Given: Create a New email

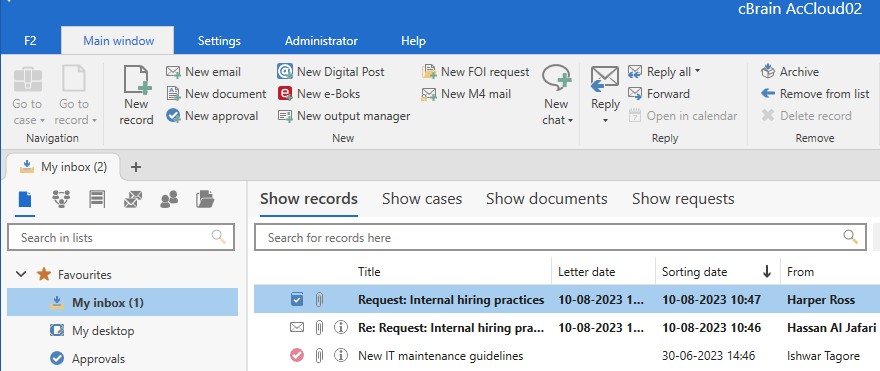Looking at the screenshot, I should [x=203, y=72].
